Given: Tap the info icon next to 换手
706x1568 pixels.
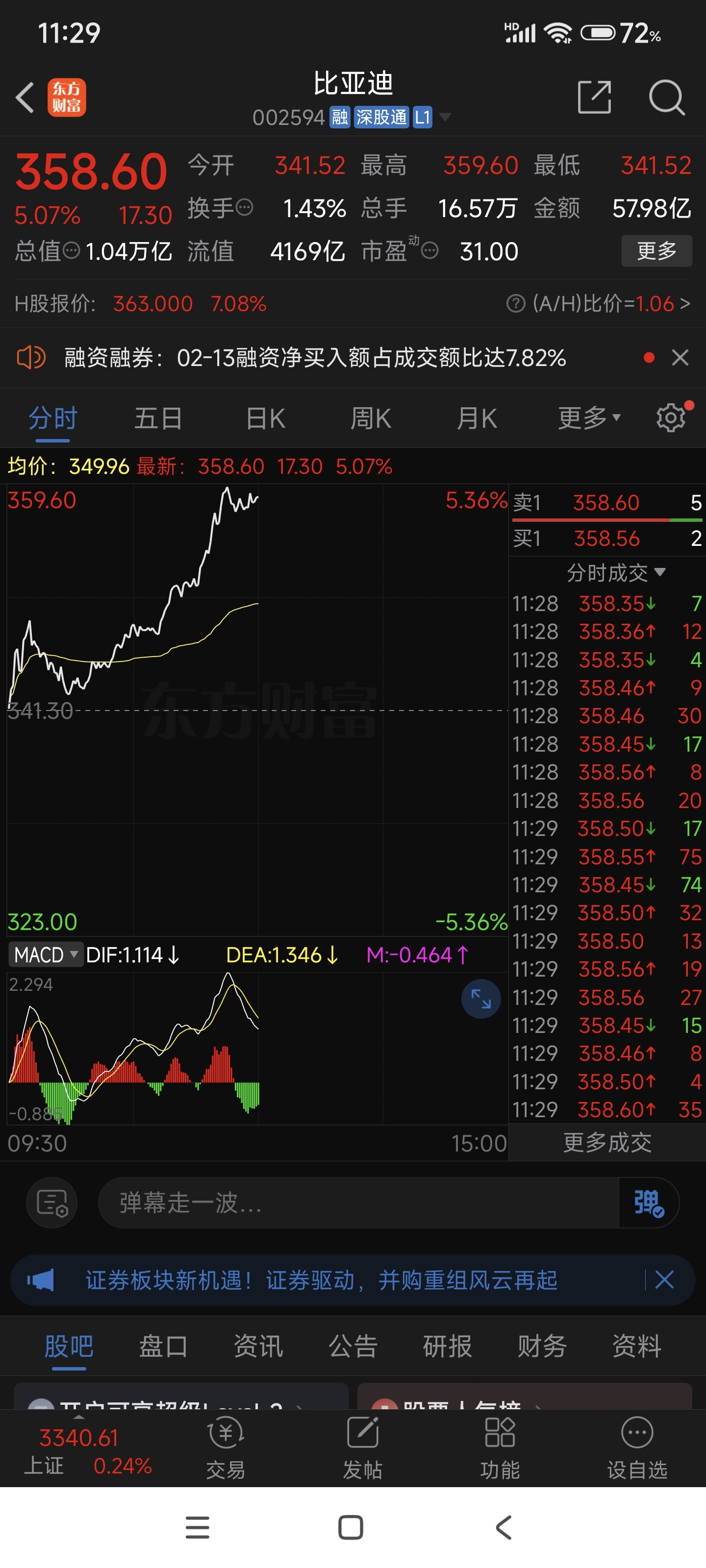Looking at the screenshot, I should tap(244, 208).
